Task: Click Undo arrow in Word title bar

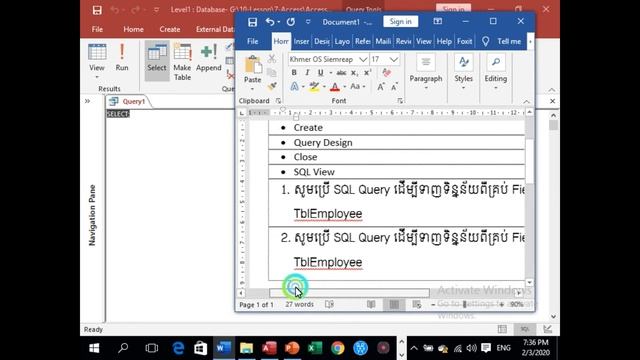Action: [270, 22]
